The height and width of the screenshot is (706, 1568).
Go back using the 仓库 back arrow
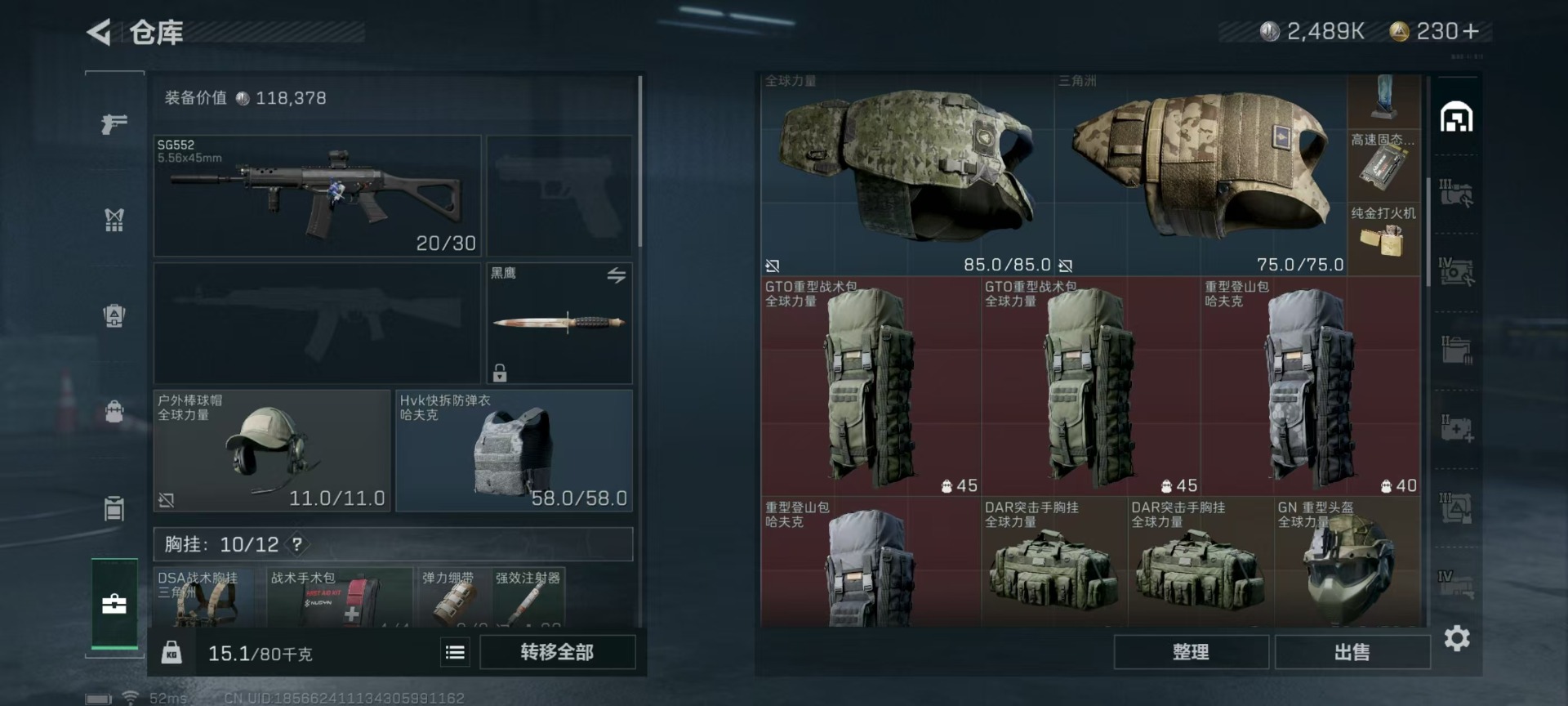(99, 33)
